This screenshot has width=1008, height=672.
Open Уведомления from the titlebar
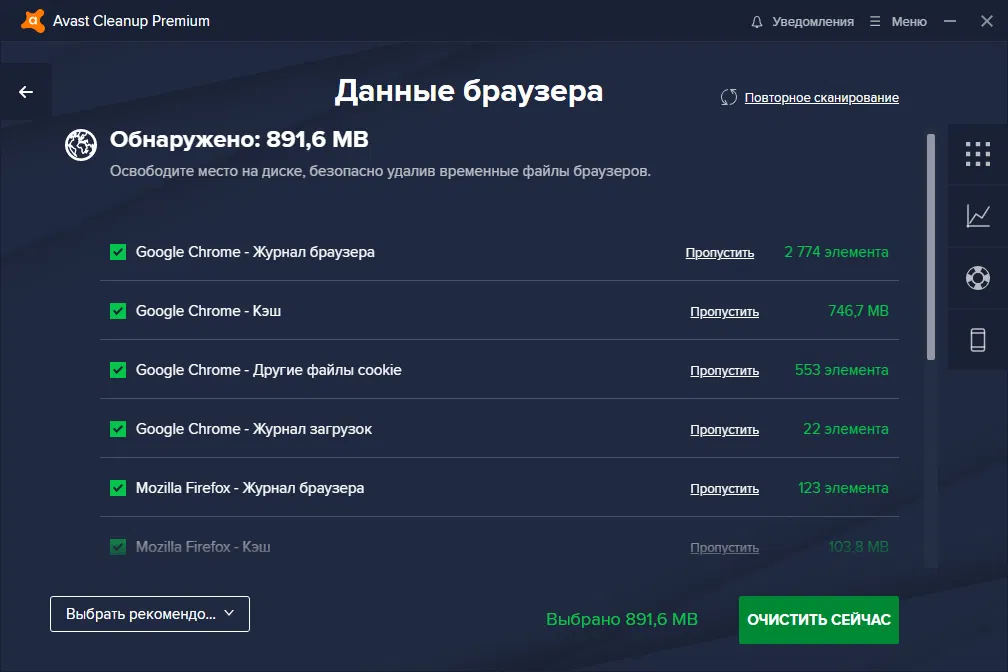(813, 20)
